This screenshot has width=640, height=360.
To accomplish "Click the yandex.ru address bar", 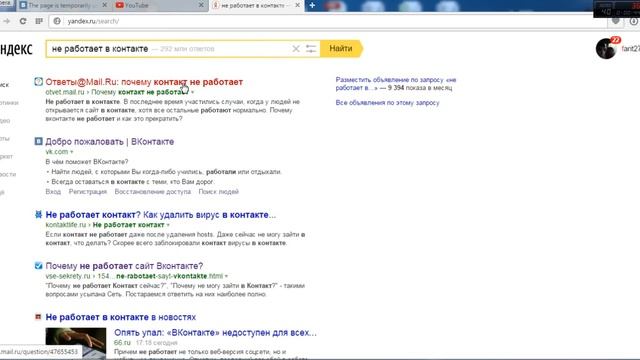I will tap(327, 21).
